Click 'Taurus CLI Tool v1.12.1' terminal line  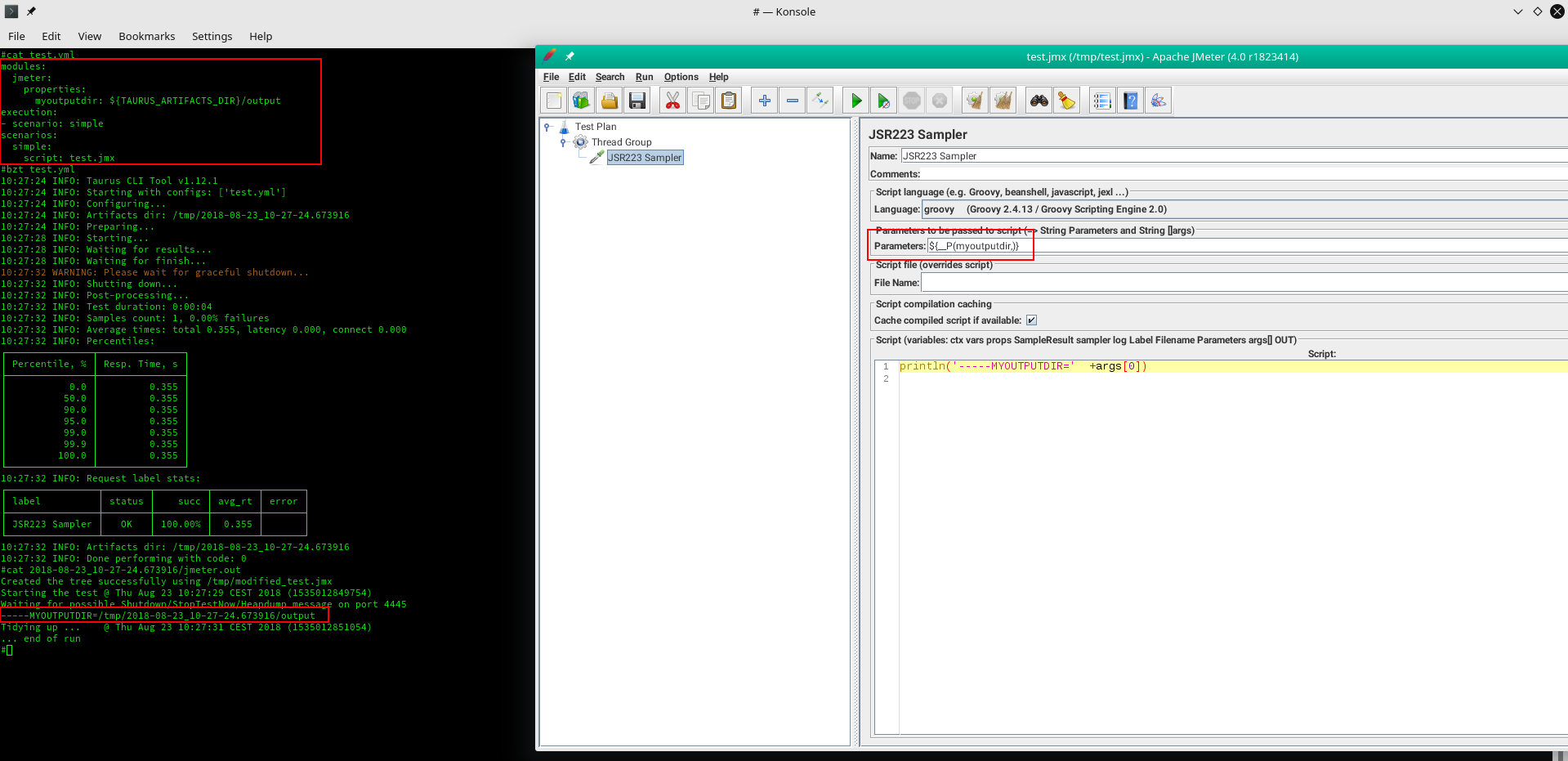152,181
